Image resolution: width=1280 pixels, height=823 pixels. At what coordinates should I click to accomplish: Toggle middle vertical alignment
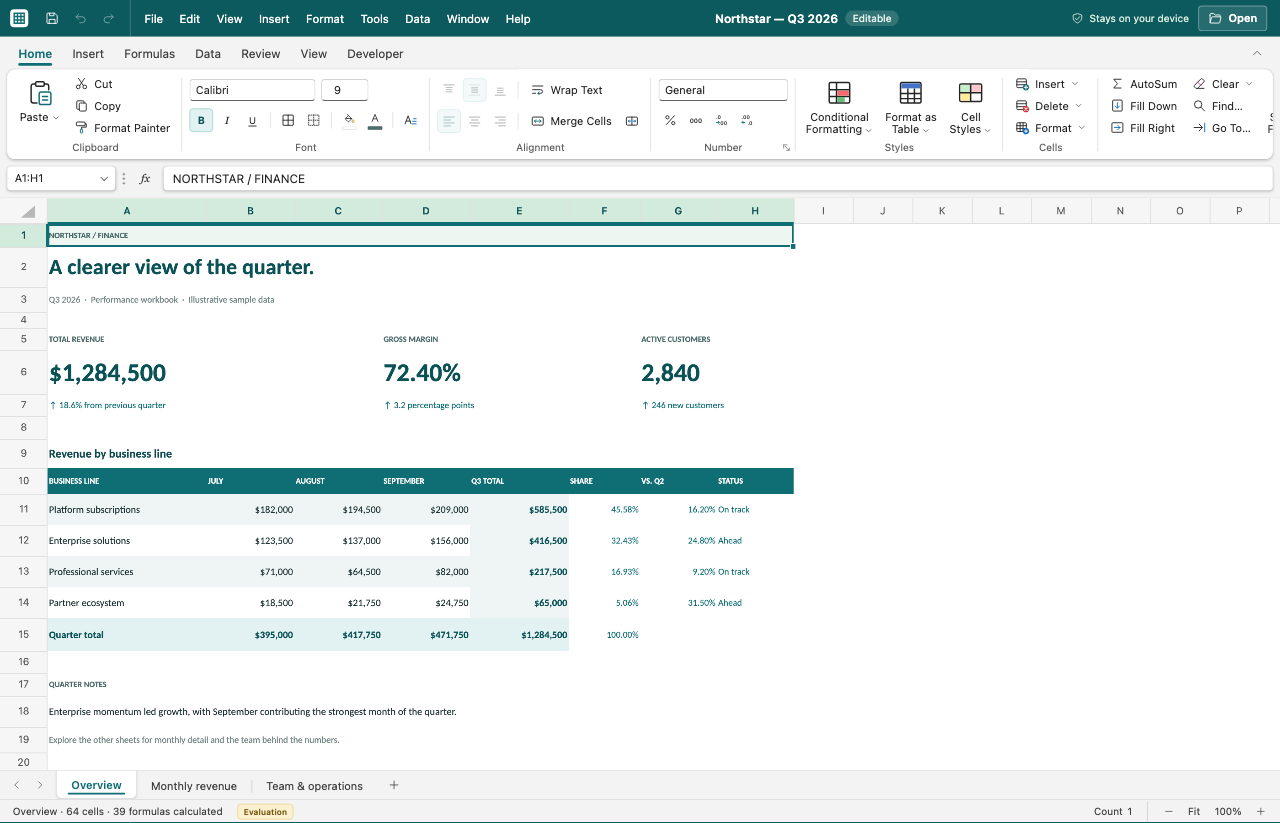click(x=475, y=90)
